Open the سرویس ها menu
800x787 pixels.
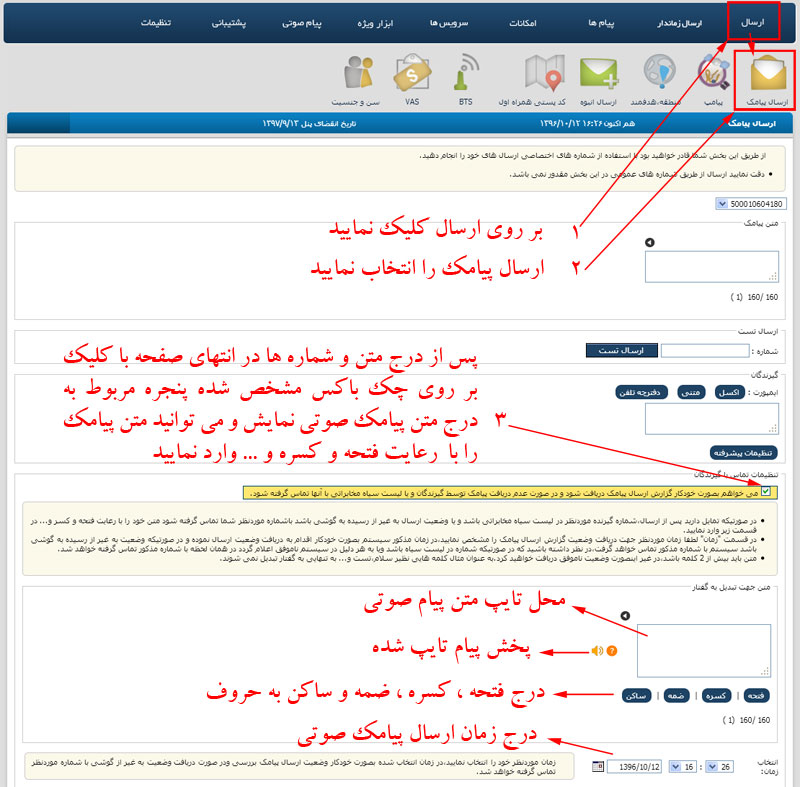448,23
